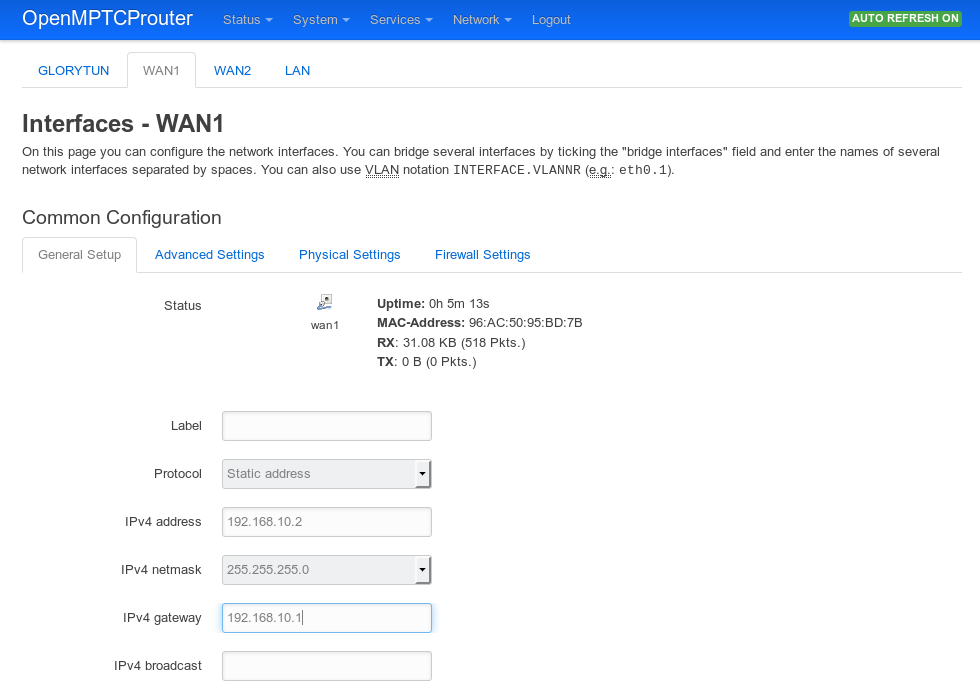Open the System menu
Screen dimensions: 980x690
320,19
